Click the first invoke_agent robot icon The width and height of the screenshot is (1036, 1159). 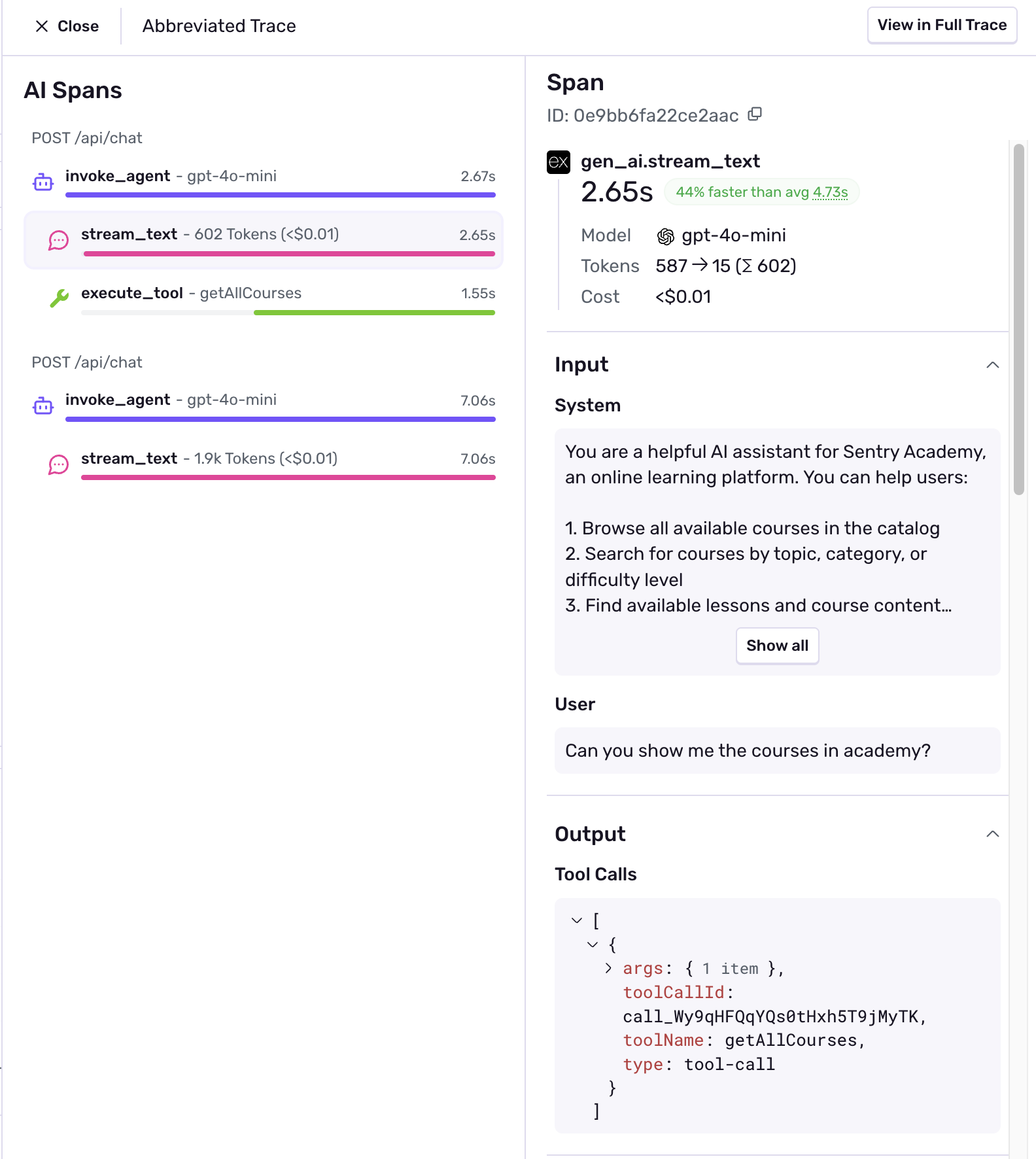(x=43, y=182)
